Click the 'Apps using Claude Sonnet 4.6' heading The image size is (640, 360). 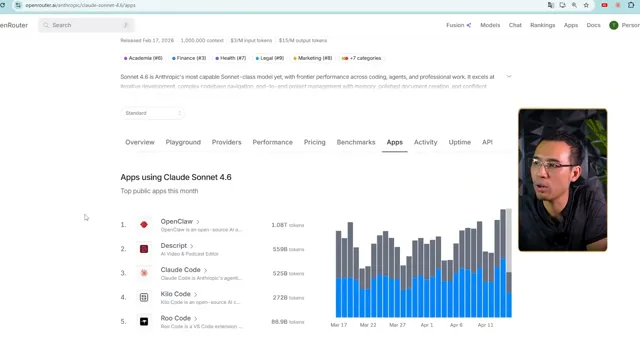click(x=176, y=177)
